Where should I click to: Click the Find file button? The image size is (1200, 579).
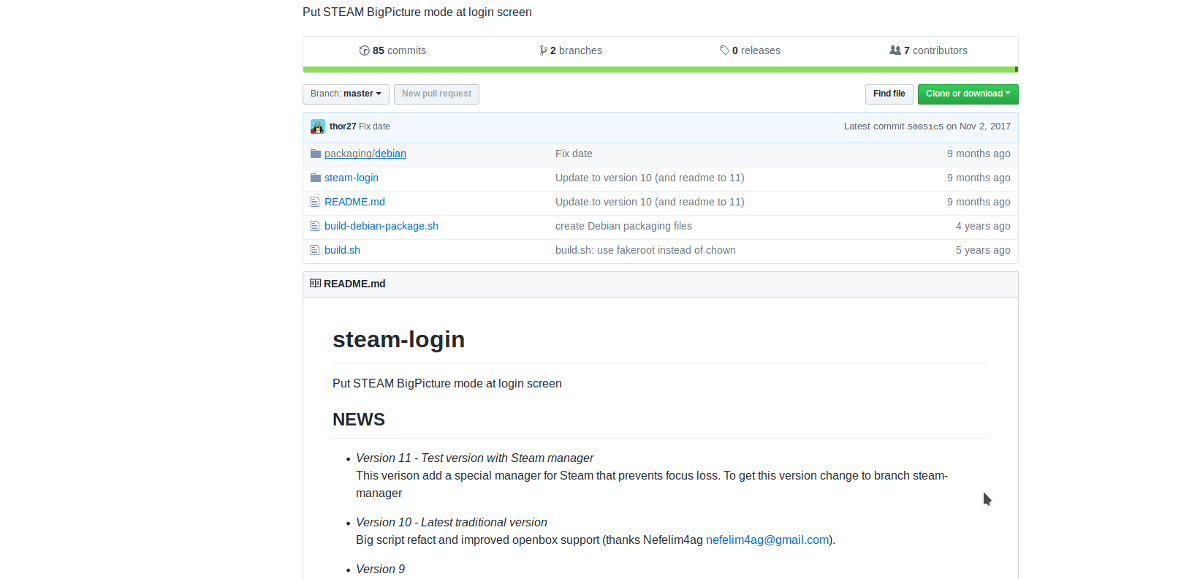pos(889,94)
